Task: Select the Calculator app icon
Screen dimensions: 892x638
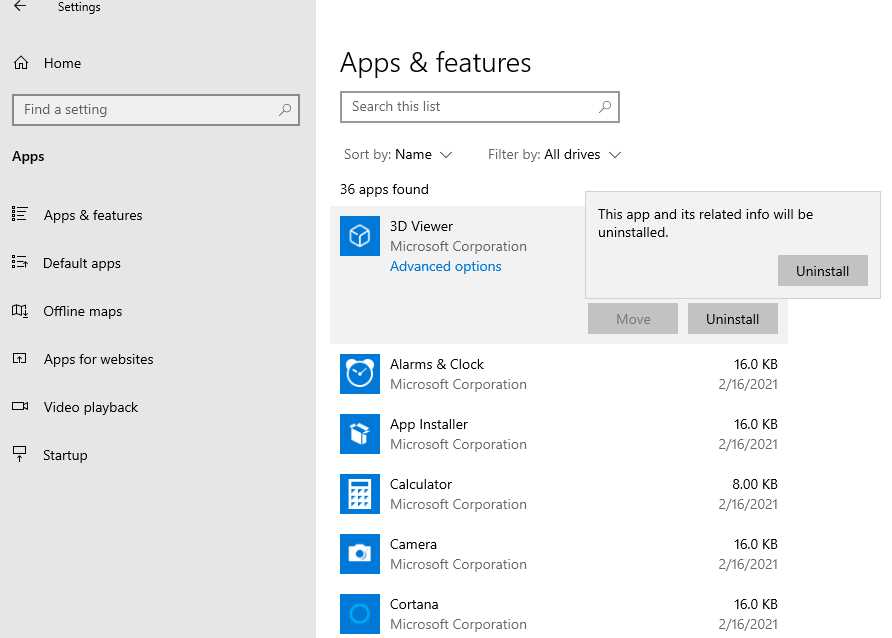Action: (x=360, y=494)
